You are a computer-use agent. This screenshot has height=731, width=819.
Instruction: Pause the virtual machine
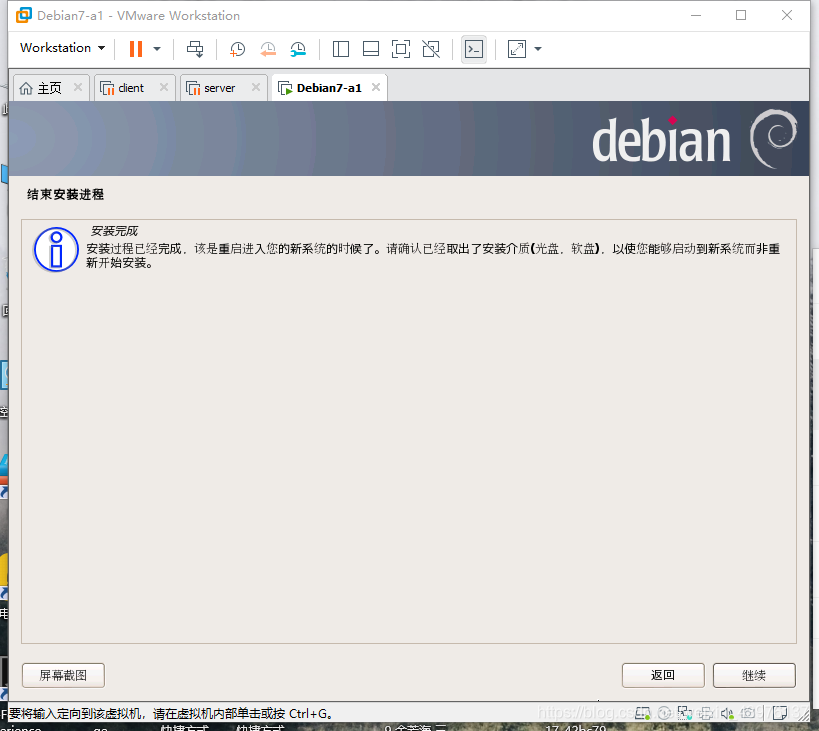coord(136,49)
